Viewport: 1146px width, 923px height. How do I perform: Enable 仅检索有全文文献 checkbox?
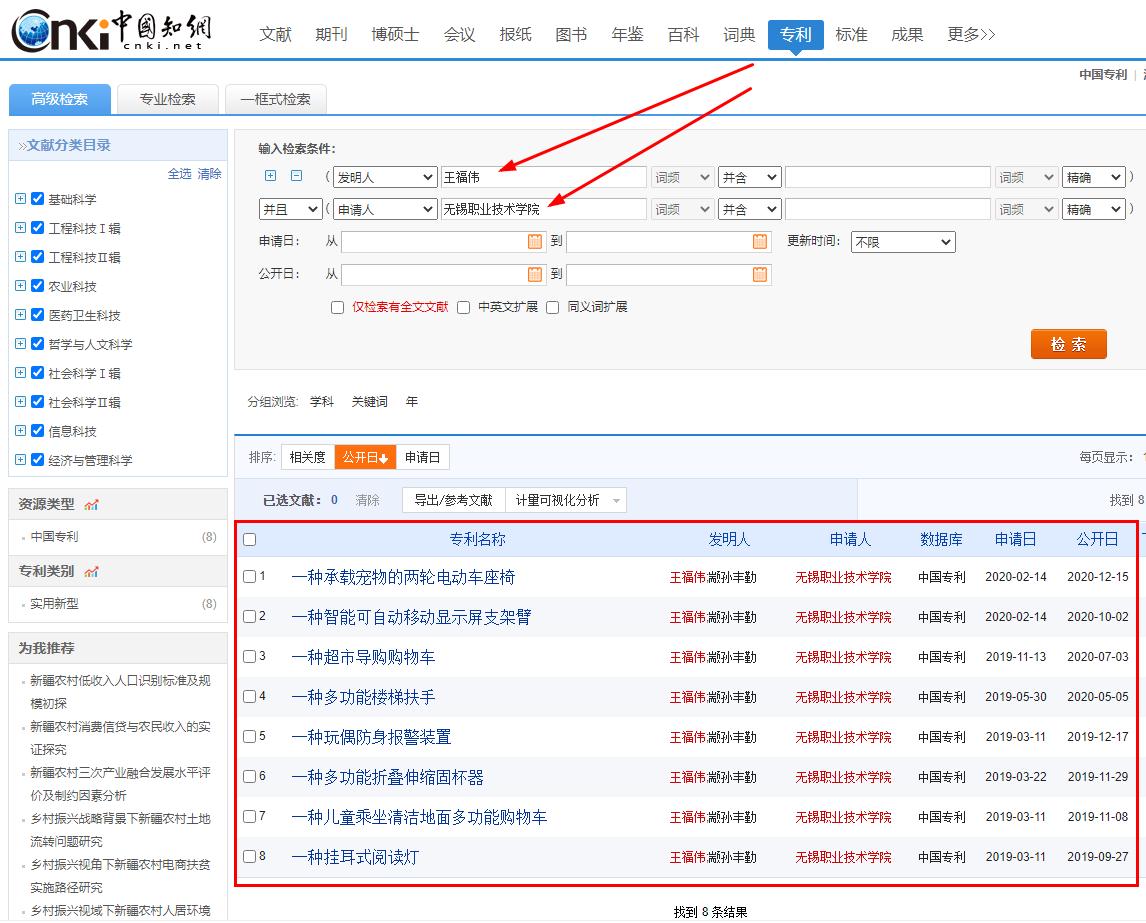point(338,308)
